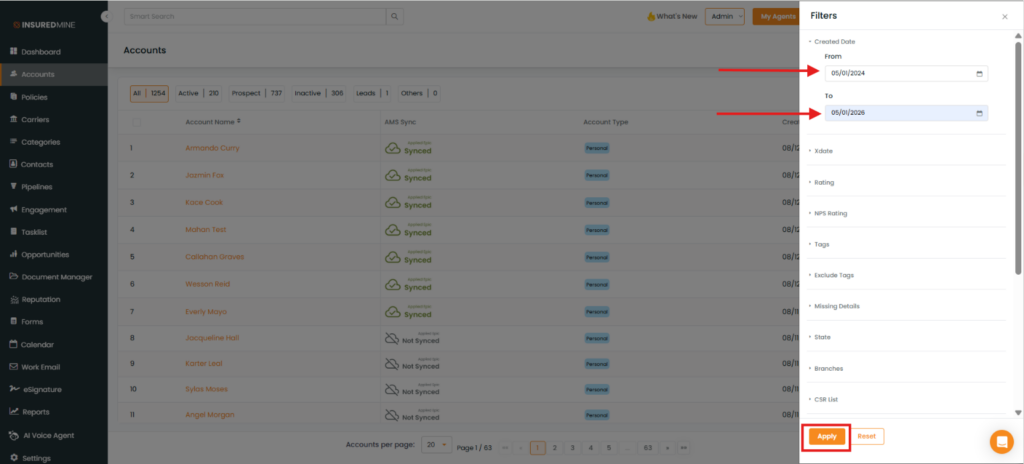Click the Forms icon
The height and width of the screenshot is (464, 1024).
[x=13, y=322]
